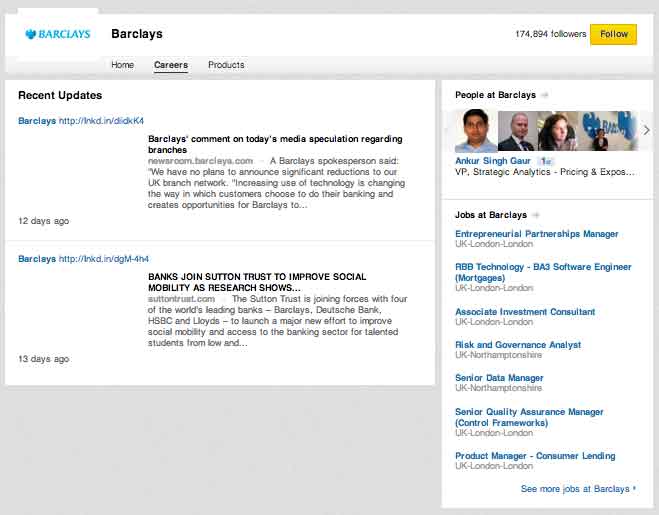Click the Recent Updates heading
659x515 pixels.
tap(60, 95)
